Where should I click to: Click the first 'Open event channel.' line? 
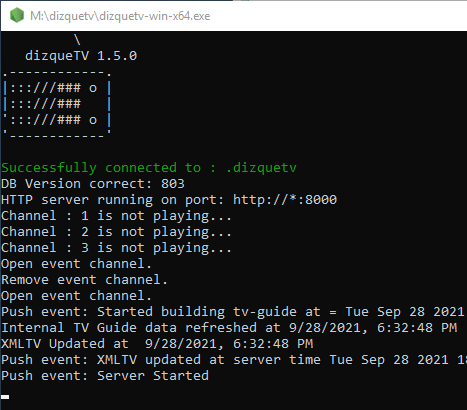[77, 264]
